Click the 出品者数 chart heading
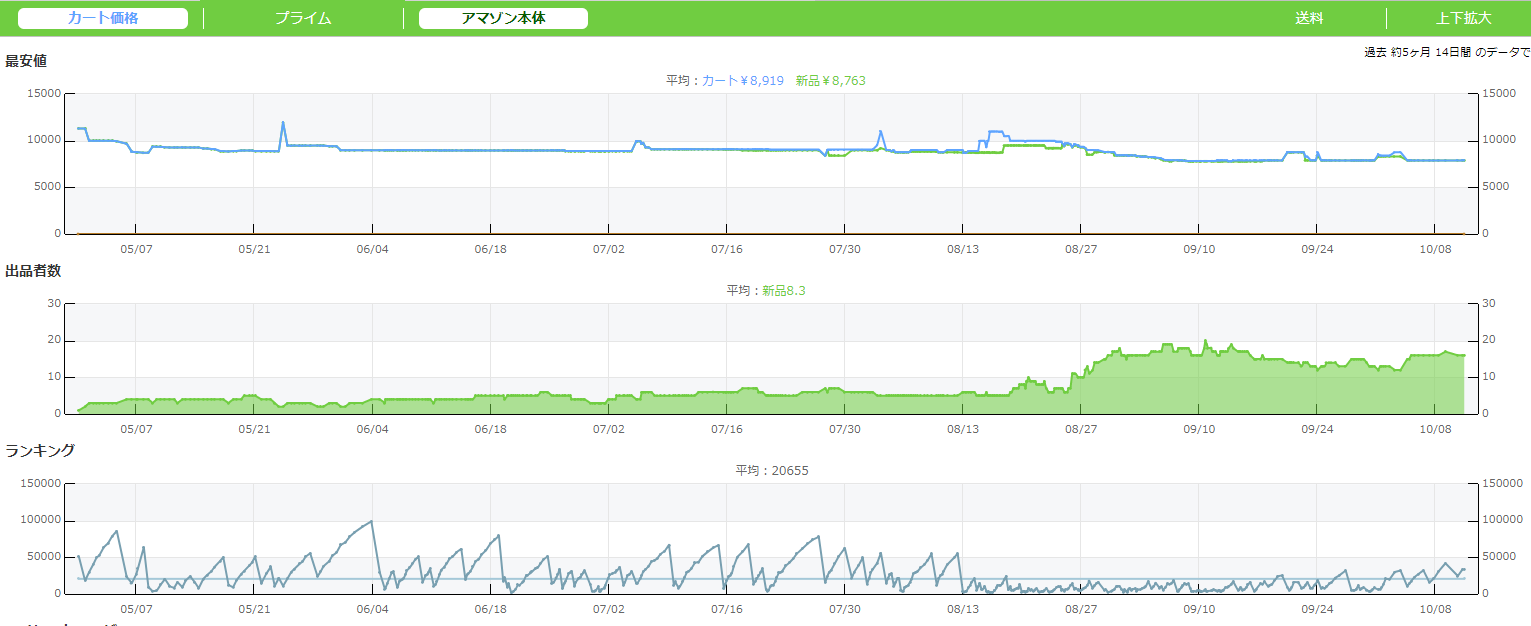 coord(26,270)
